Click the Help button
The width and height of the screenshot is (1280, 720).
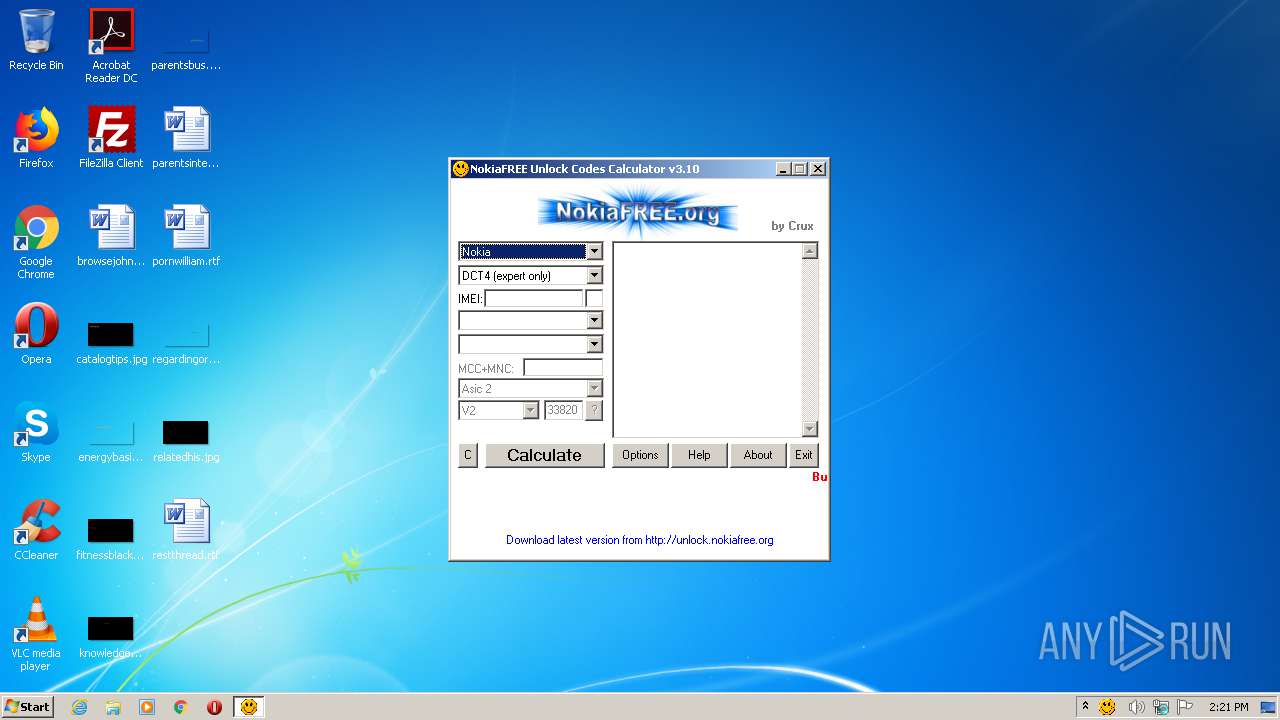click(699, 455)
